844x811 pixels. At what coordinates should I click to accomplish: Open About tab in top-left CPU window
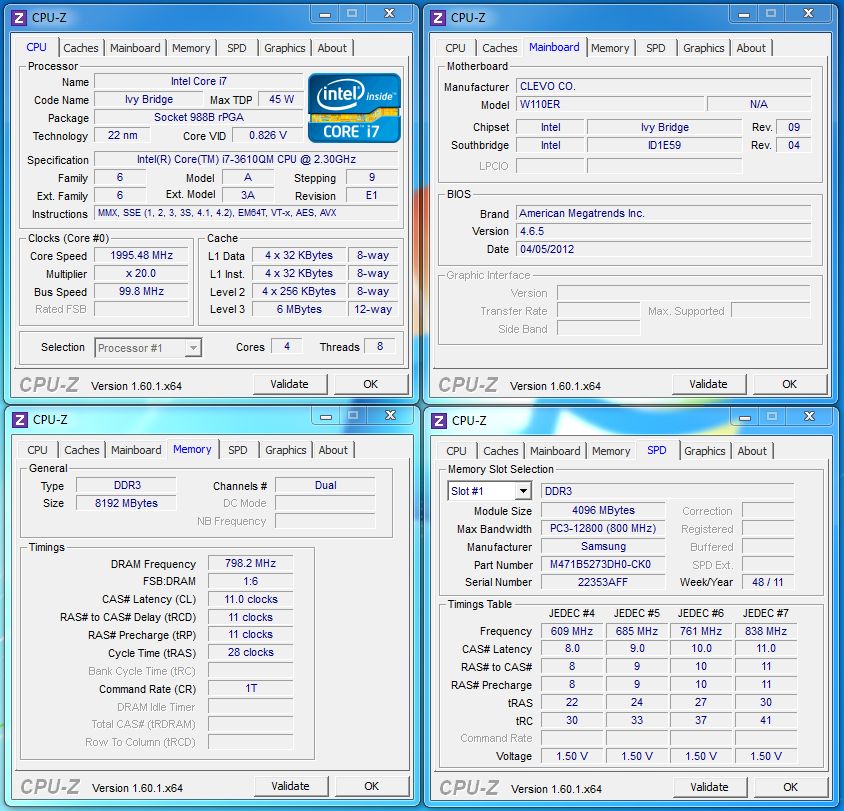[x=332, y=48]
